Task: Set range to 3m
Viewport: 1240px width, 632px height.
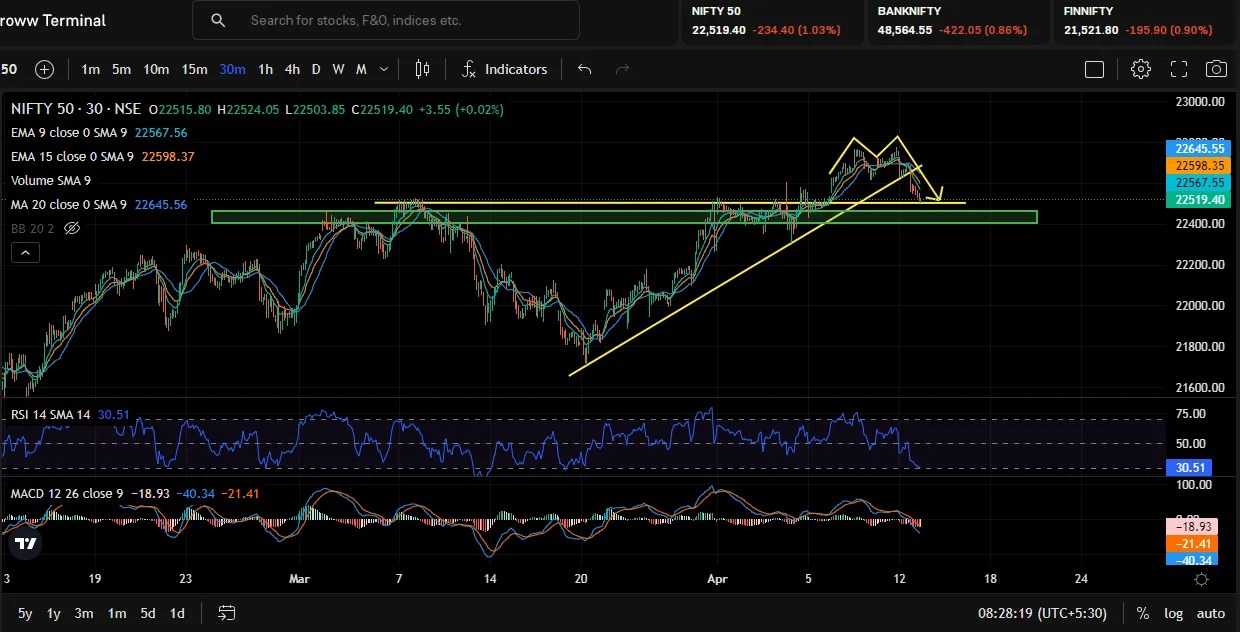Action: click(x=84, y=613)
